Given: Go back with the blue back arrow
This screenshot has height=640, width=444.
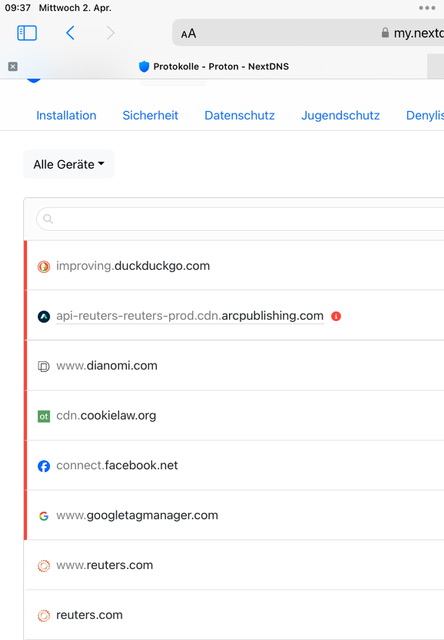Looking at the screenshot, I should point(70,33).
